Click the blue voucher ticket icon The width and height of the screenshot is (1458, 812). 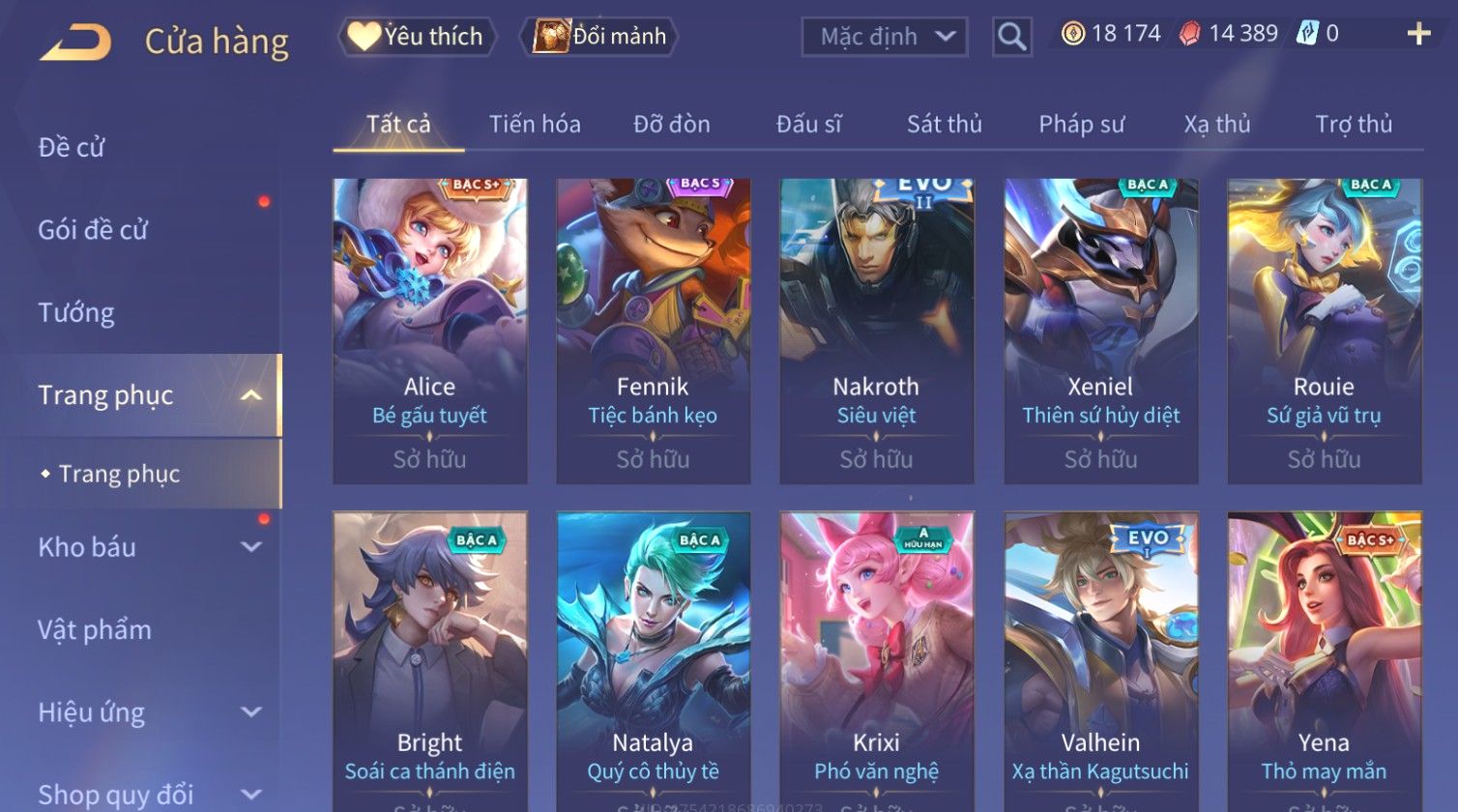click(x=1305, y=34)
